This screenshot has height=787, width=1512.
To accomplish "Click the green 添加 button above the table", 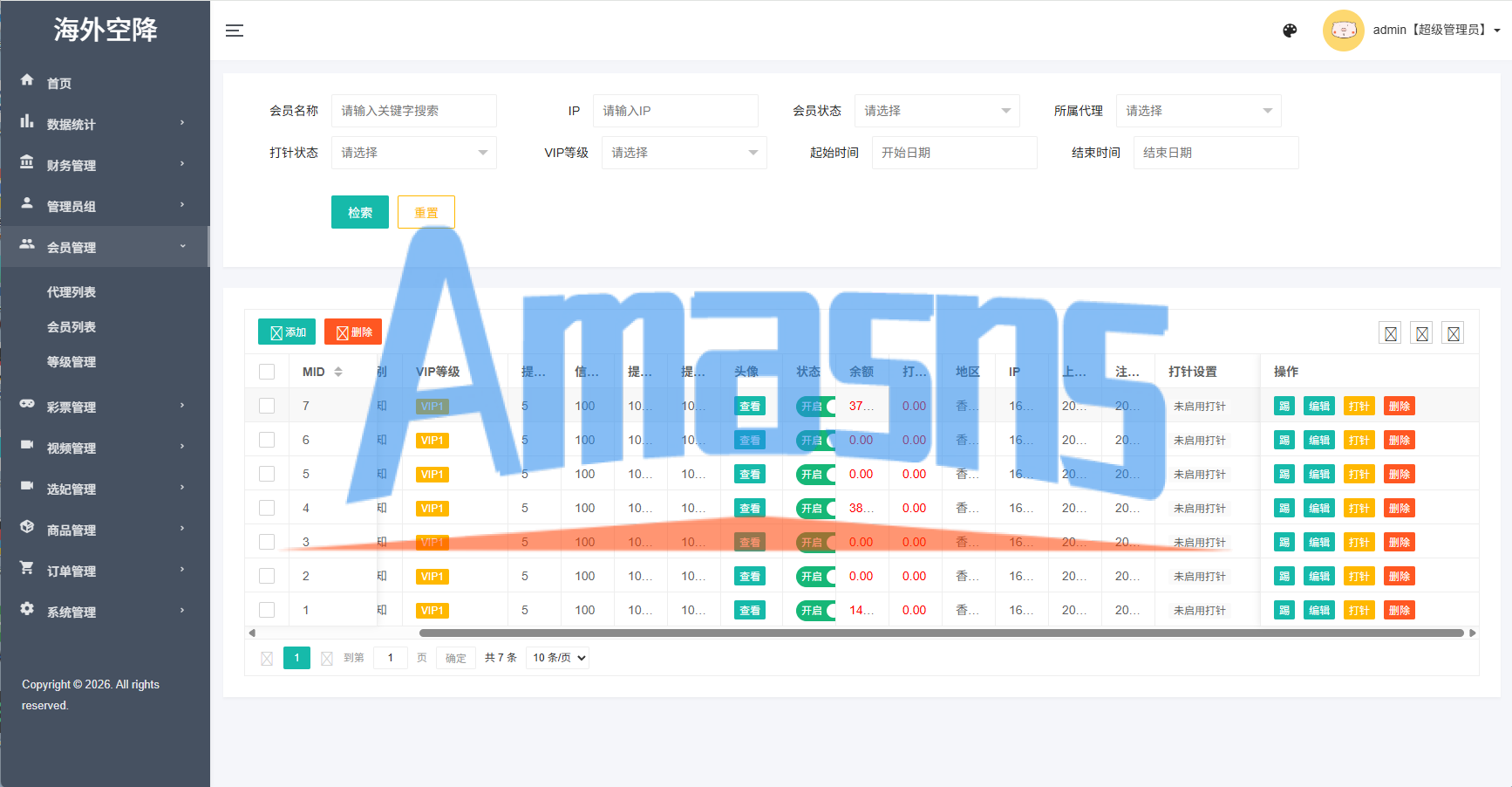I will (x=287, y=332).
